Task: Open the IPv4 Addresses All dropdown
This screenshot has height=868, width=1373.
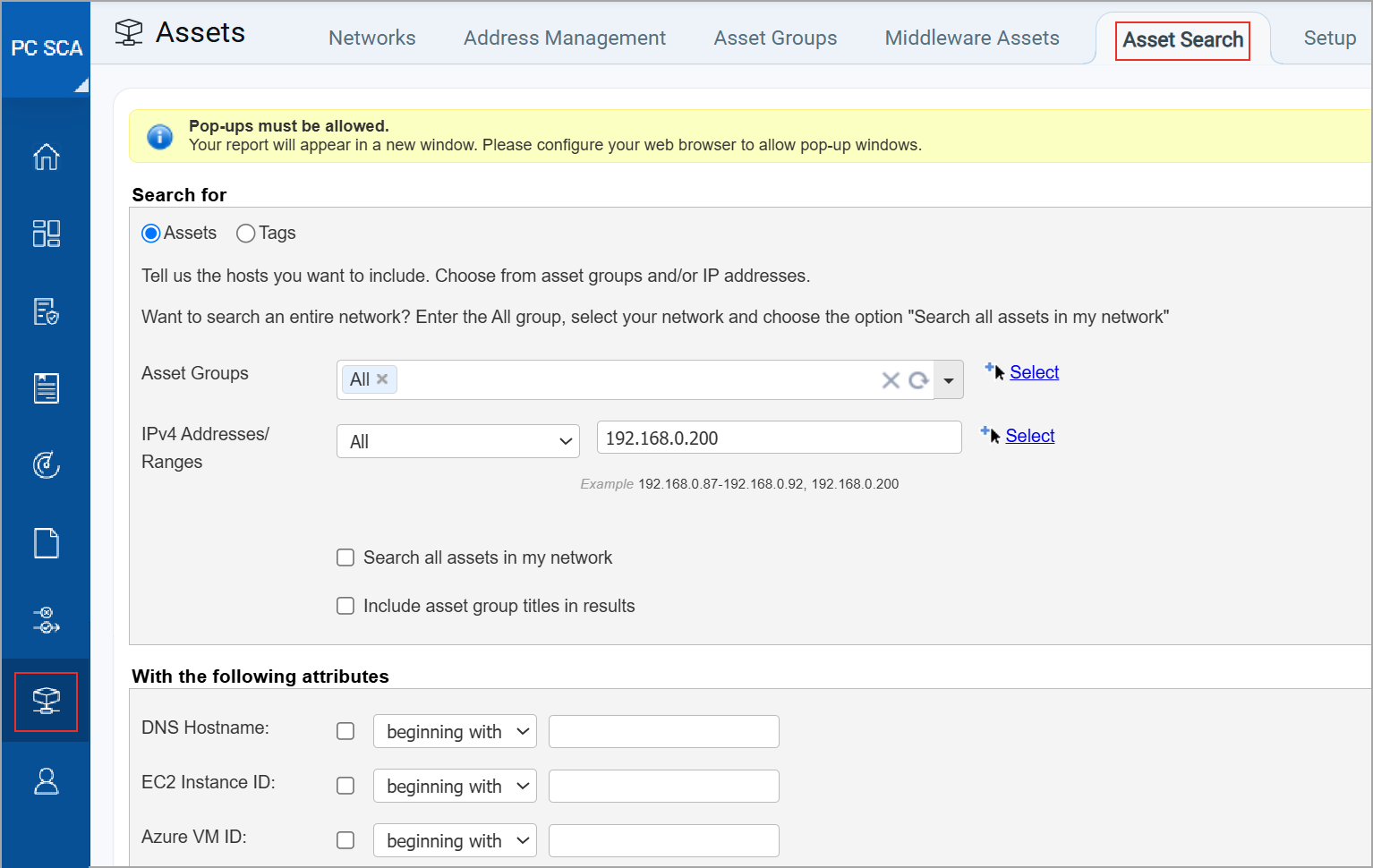Action: pyautogui.click(x=458, y=441)
